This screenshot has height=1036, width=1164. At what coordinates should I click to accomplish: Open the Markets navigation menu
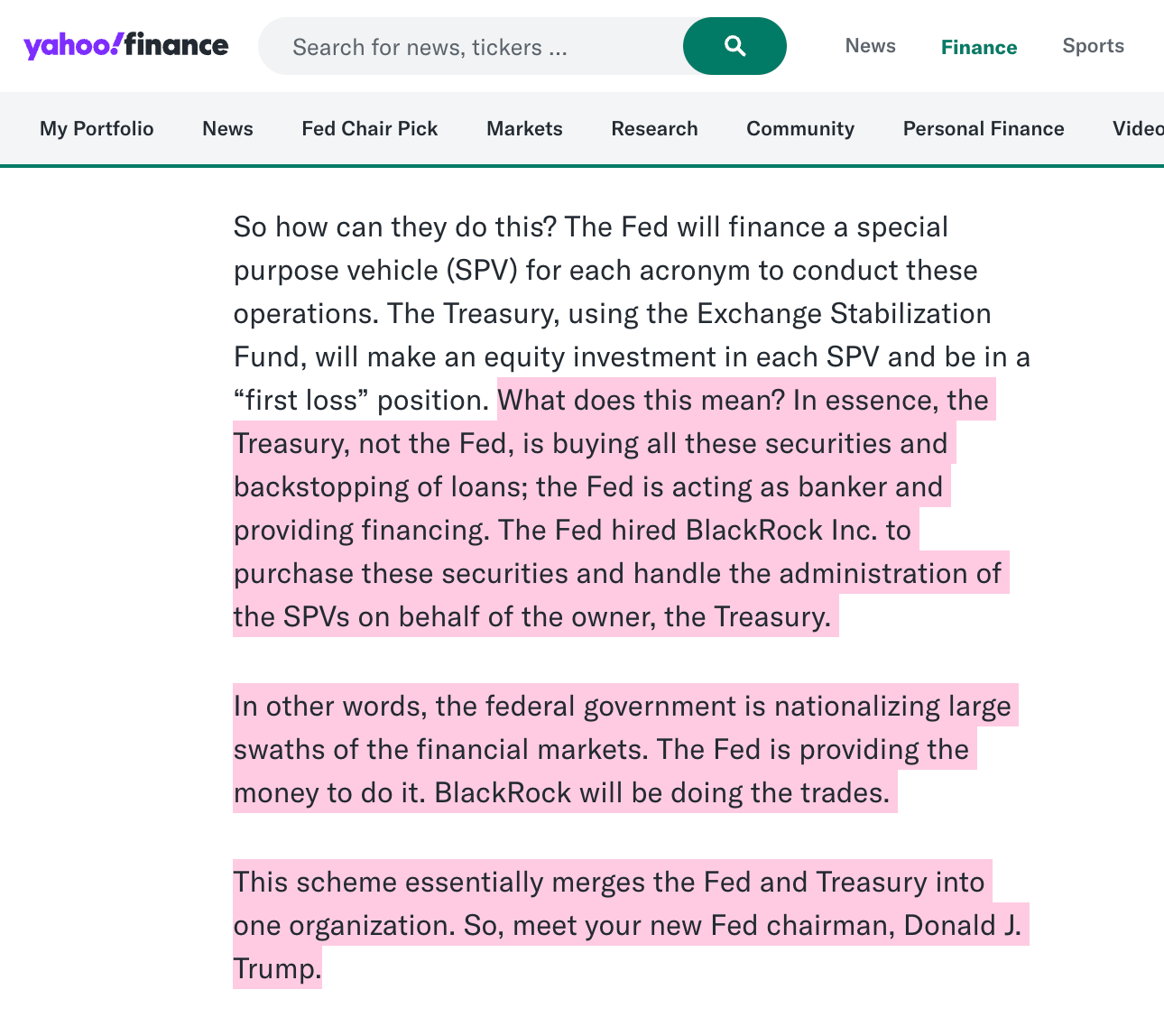click(524, 128)
